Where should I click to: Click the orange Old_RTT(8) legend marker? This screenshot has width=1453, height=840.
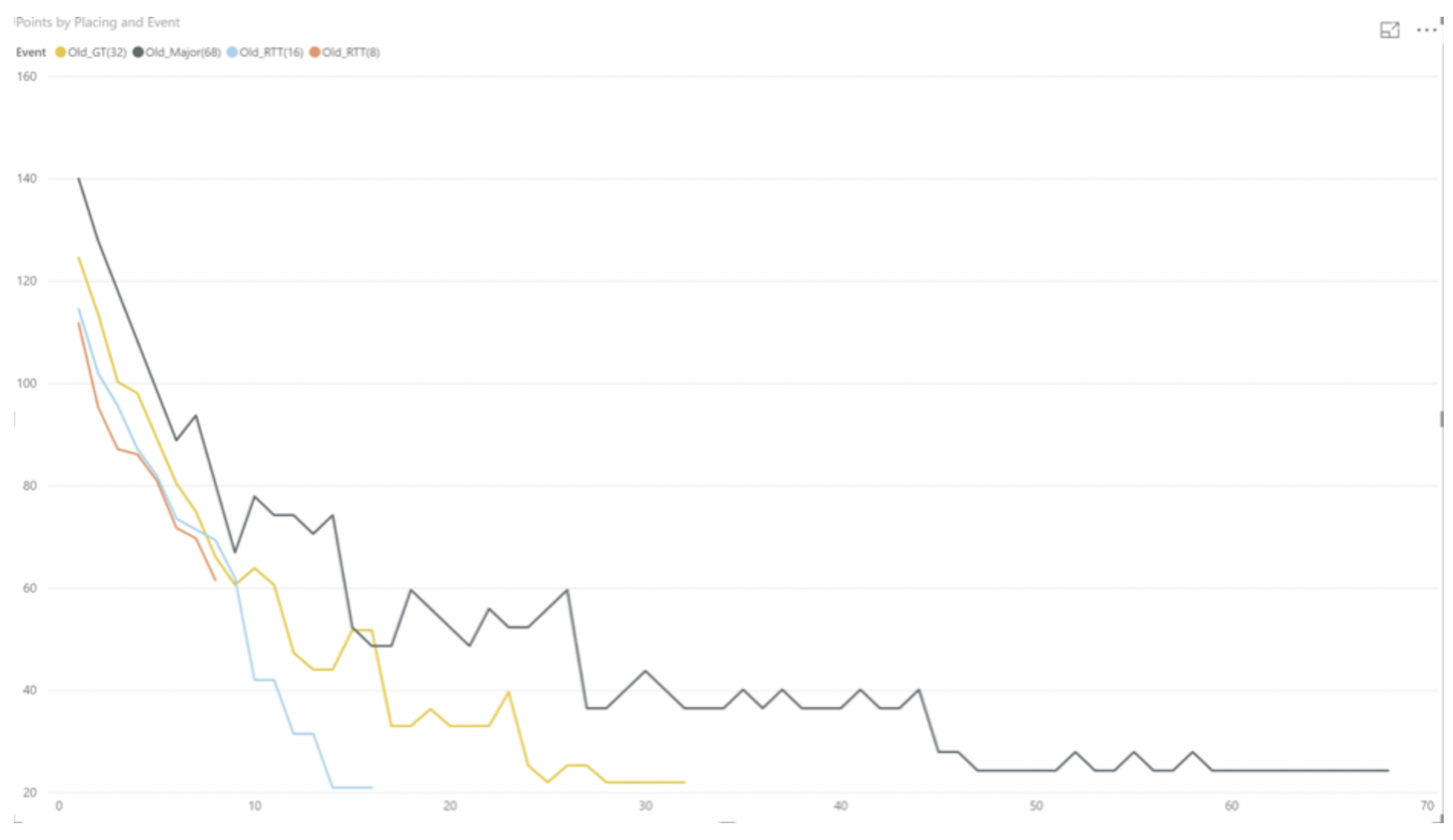tap(315, 52)
